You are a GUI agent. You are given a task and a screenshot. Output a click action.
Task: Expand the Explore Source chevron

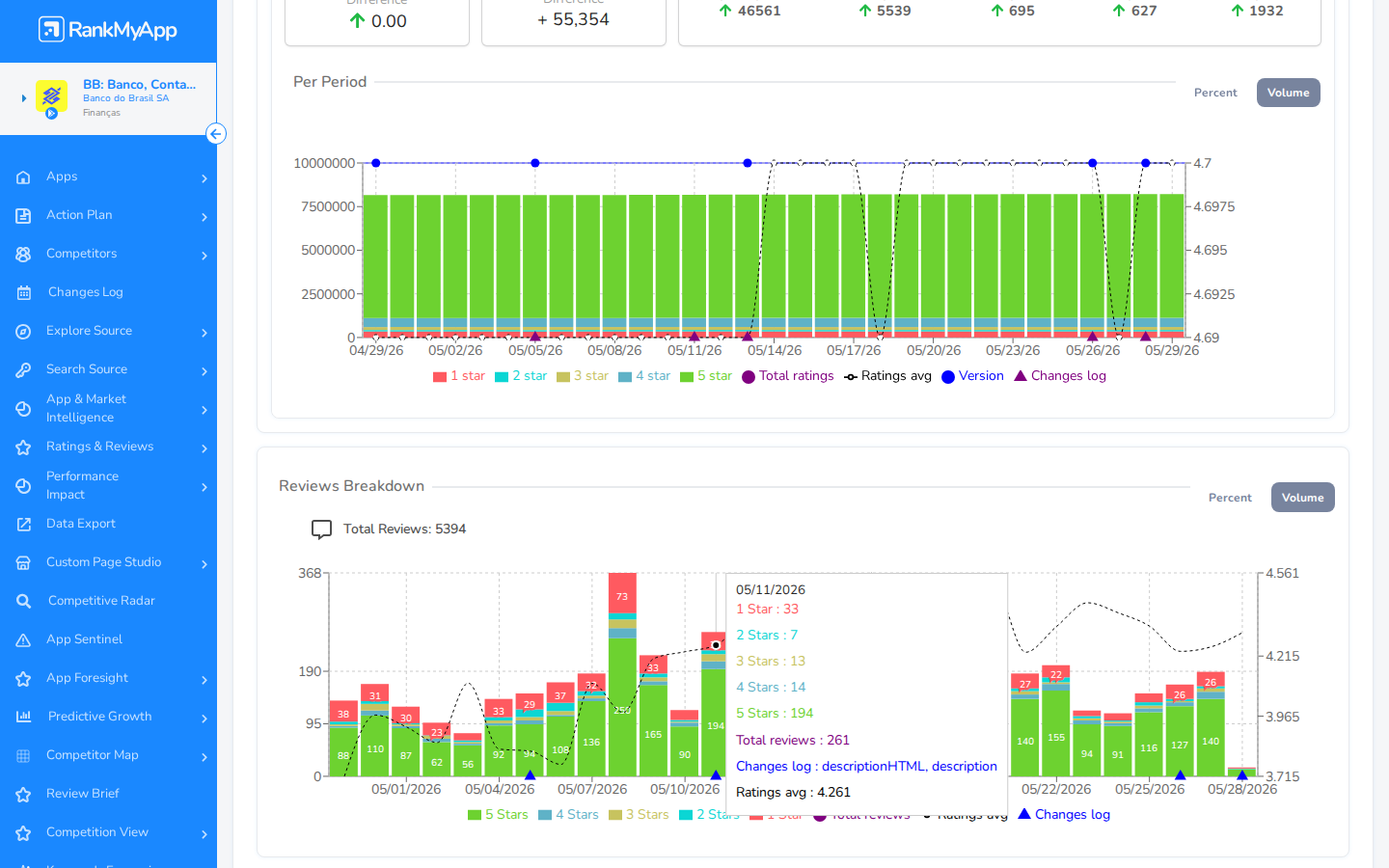[204, 333]
